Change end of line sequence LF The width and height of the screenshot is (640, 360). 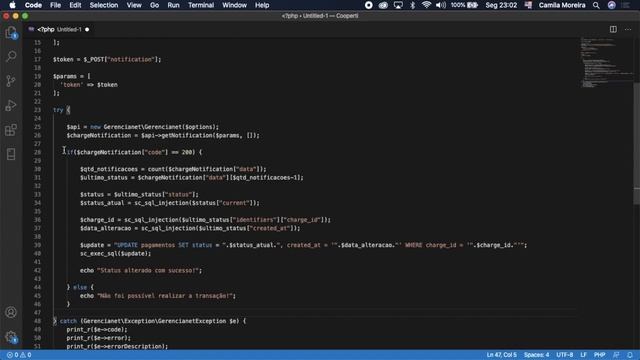point(583,355)
